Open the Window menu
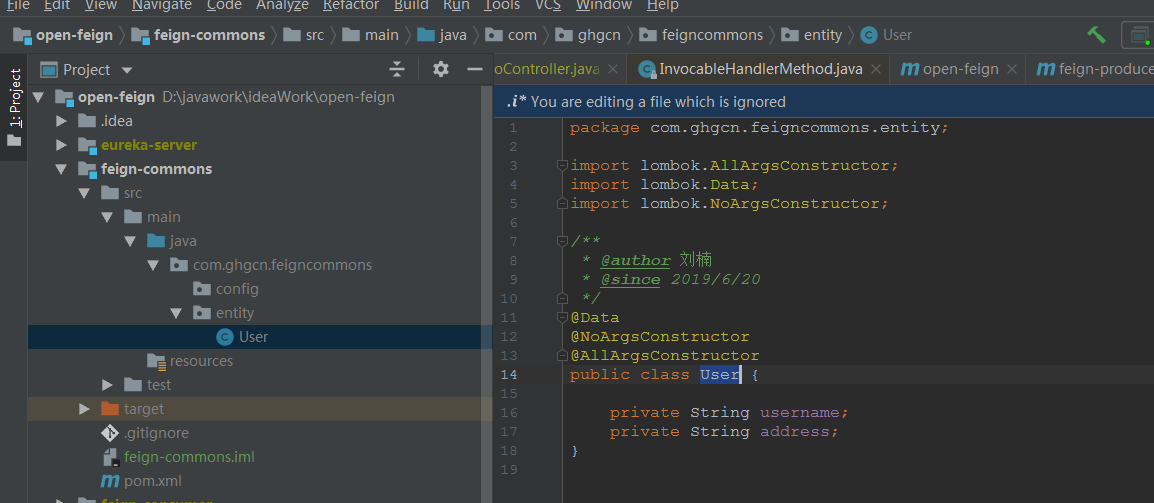Image resolution: width=1154 pixels, height=503 pixels. (x=603, y=5)
